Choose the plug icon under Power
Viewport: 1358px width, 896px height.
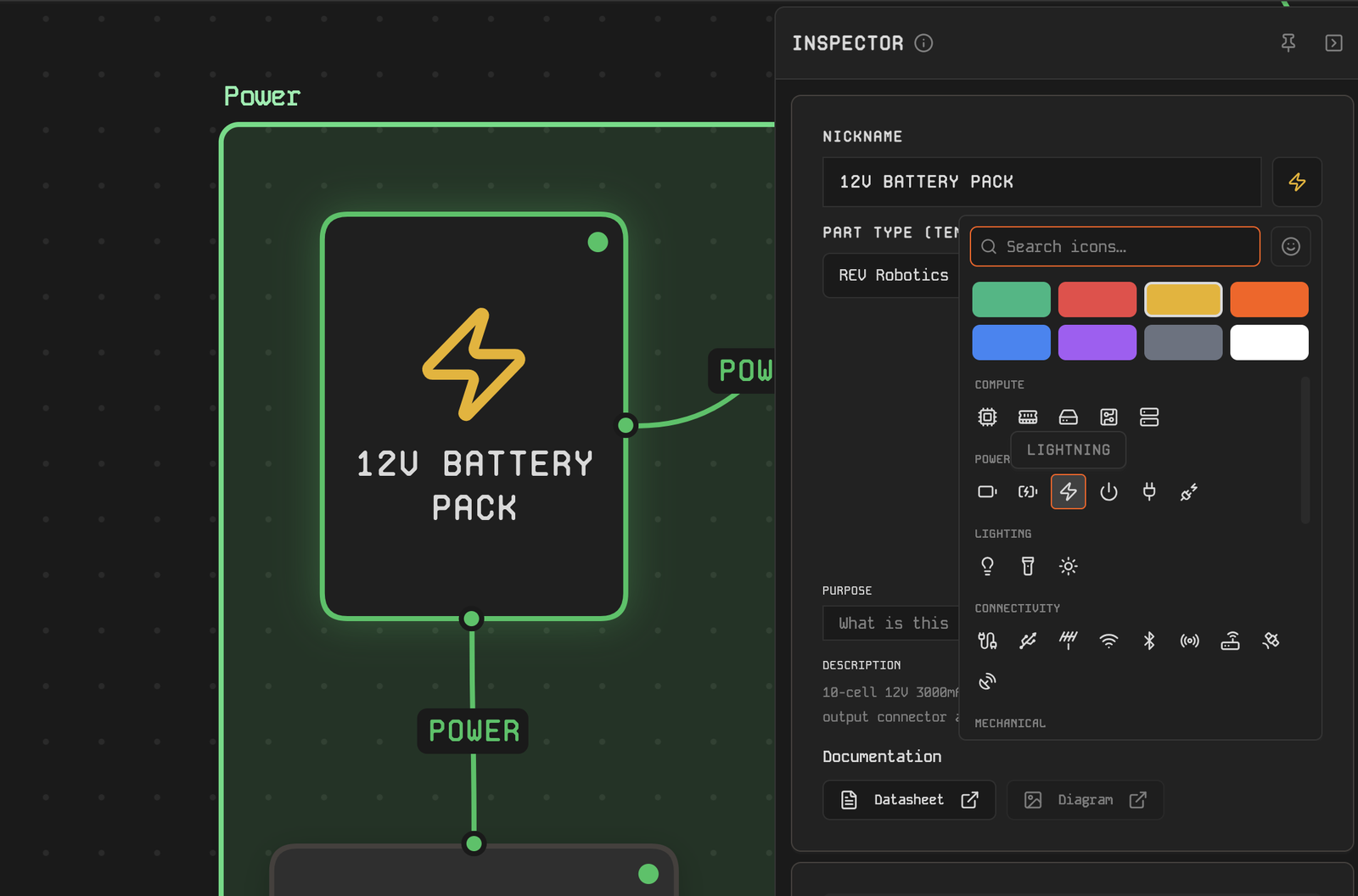click(1149, 491)
